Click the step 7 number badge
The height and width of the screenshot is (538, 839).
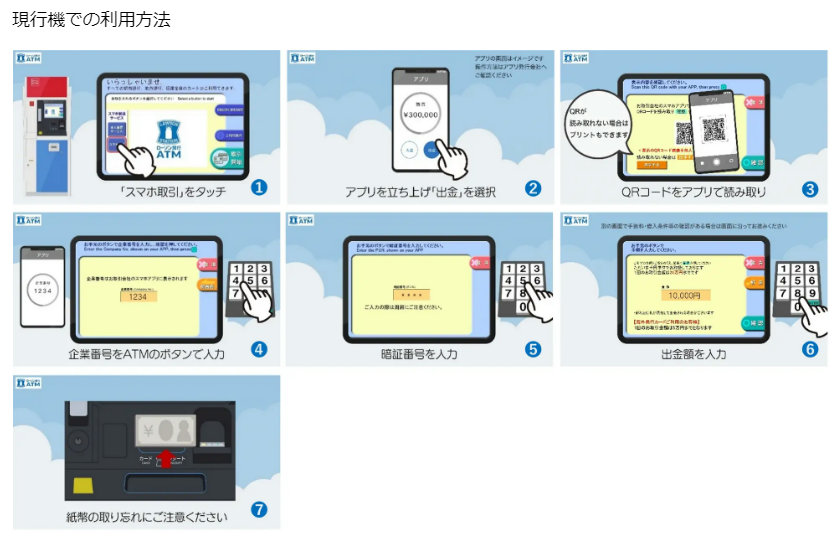click(x=259, y=510)
